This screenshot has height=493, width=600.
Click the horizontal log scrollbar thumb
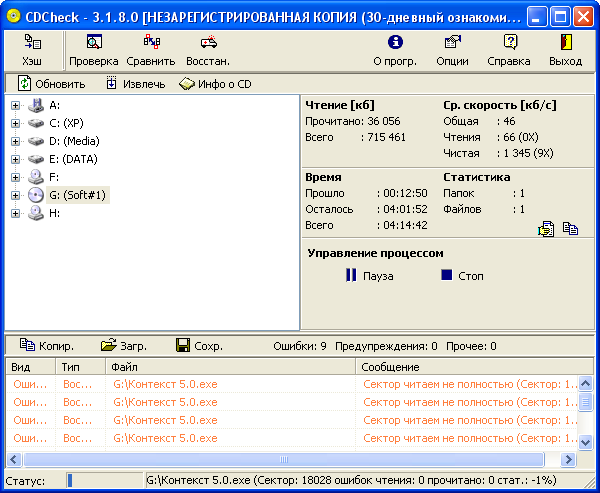[x=284, y=459]
